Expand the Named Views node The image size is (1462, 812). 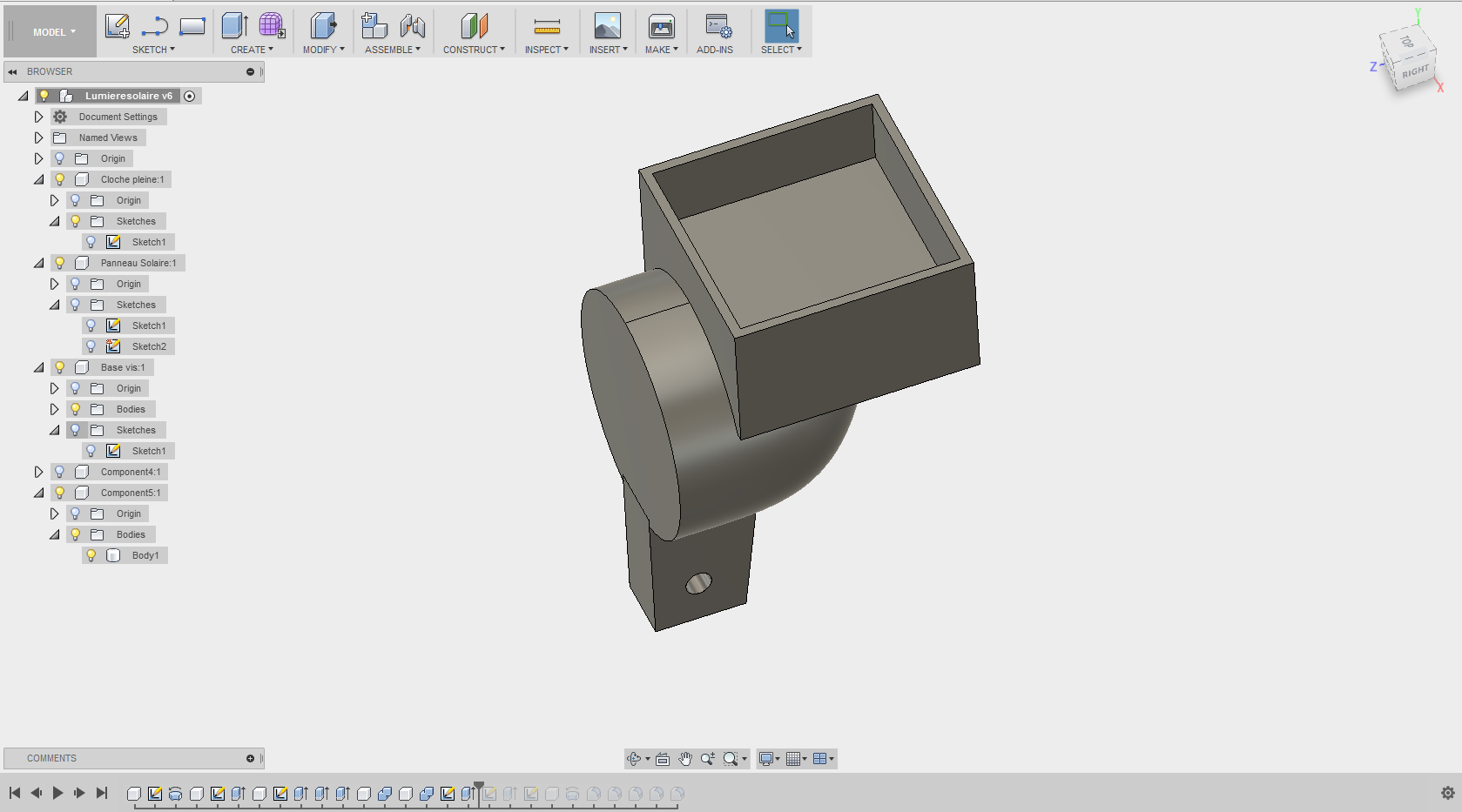click(38, 138)
